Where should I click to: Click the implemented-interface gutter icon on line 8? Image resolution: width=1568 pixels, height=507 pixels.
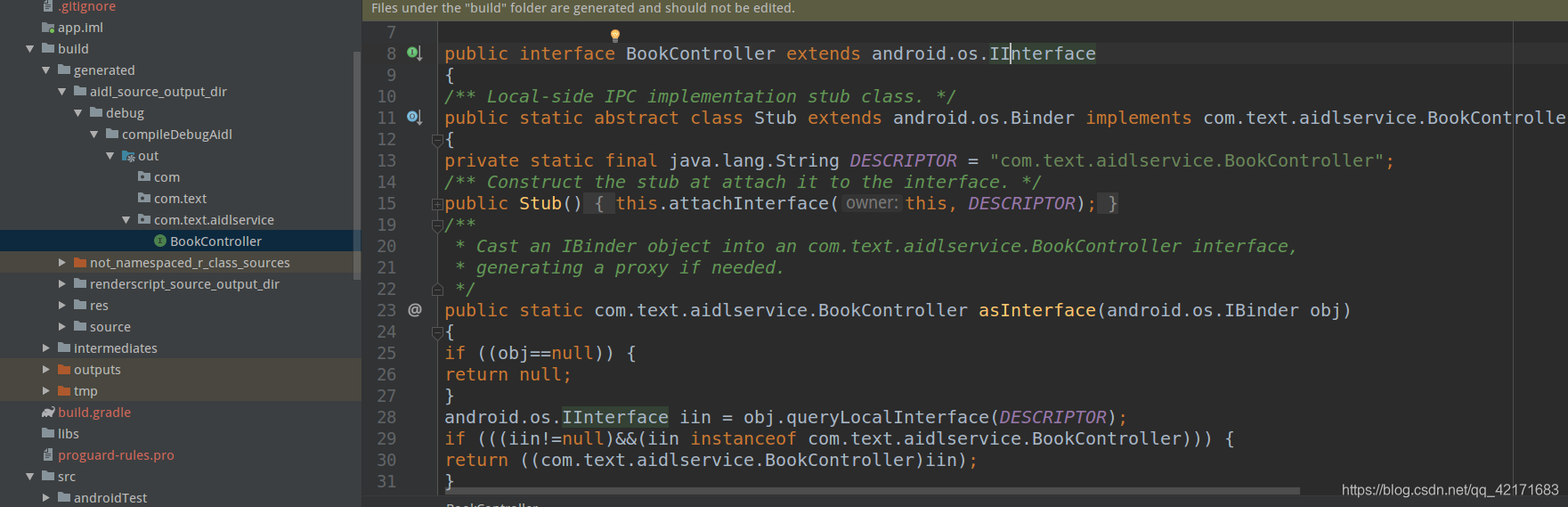[x=414, y=53]
